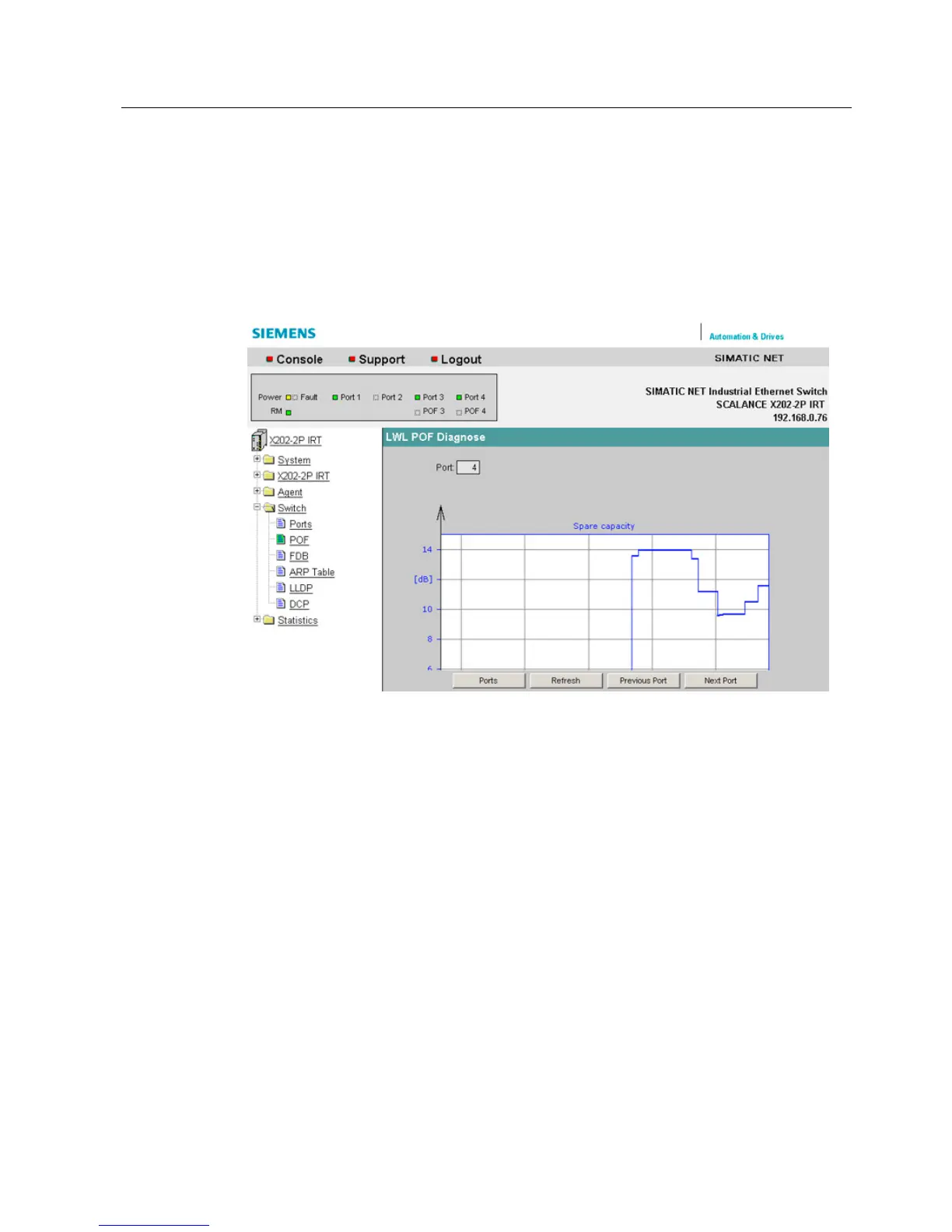
Task: Select the ARP Table page in tree
Action: pos(312,572)
